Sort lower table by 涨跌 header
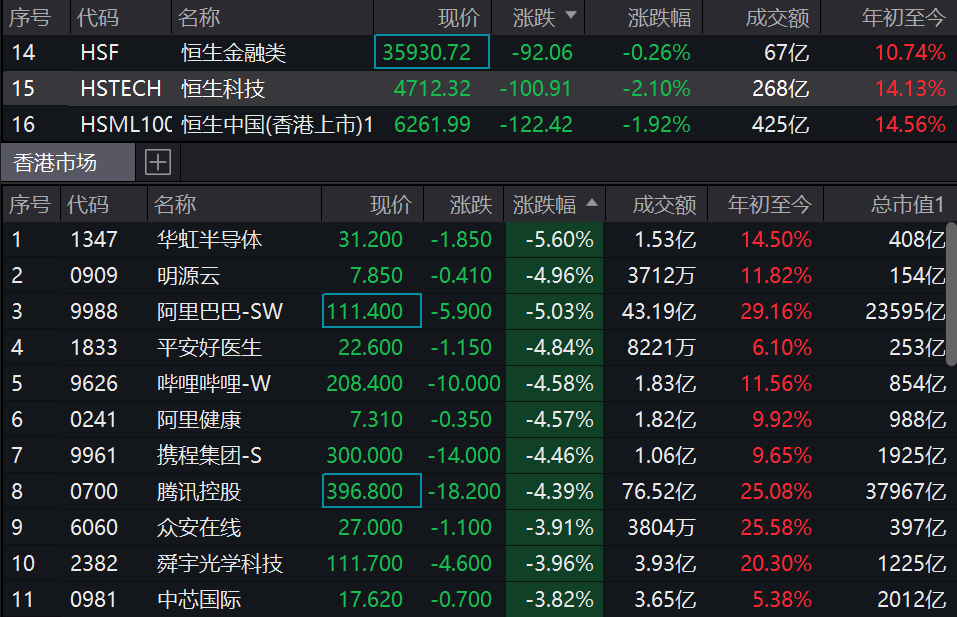 [471, 204]
